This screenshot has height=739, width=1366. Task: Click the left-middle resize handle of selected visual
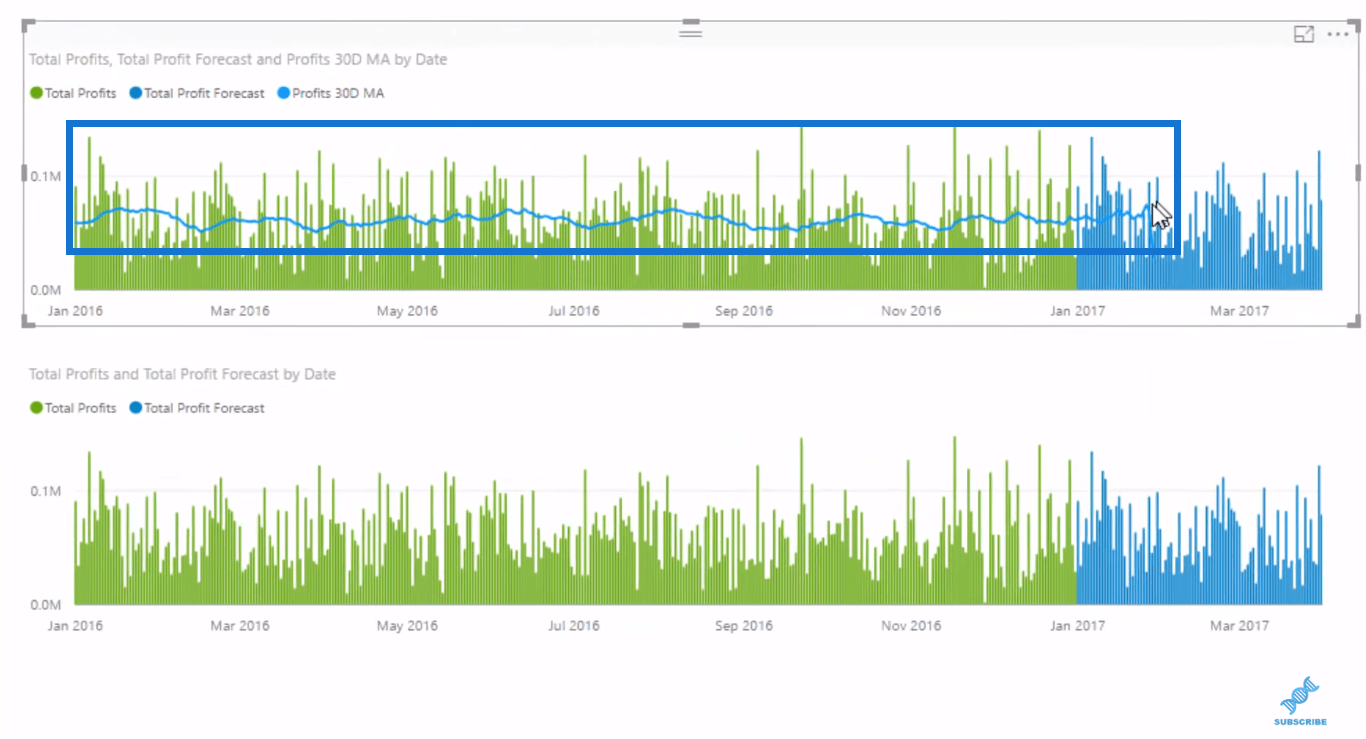pos(23,173)
